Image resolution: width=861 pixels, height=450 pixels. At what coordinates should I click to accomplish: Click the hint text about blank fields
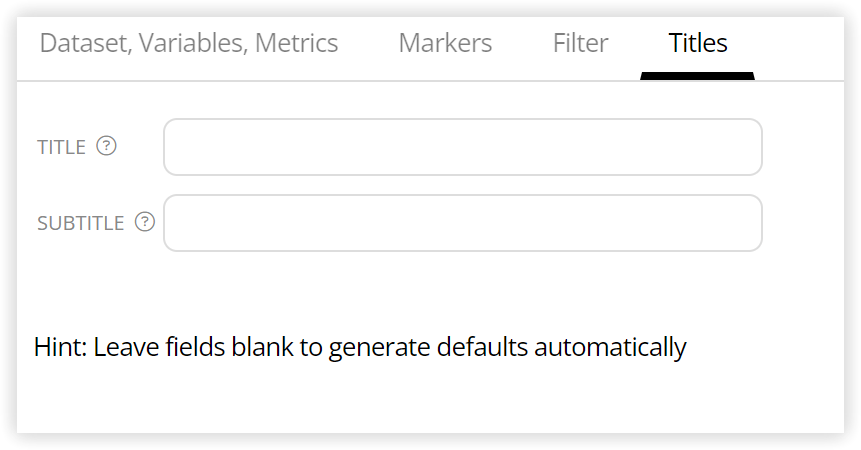360,347
